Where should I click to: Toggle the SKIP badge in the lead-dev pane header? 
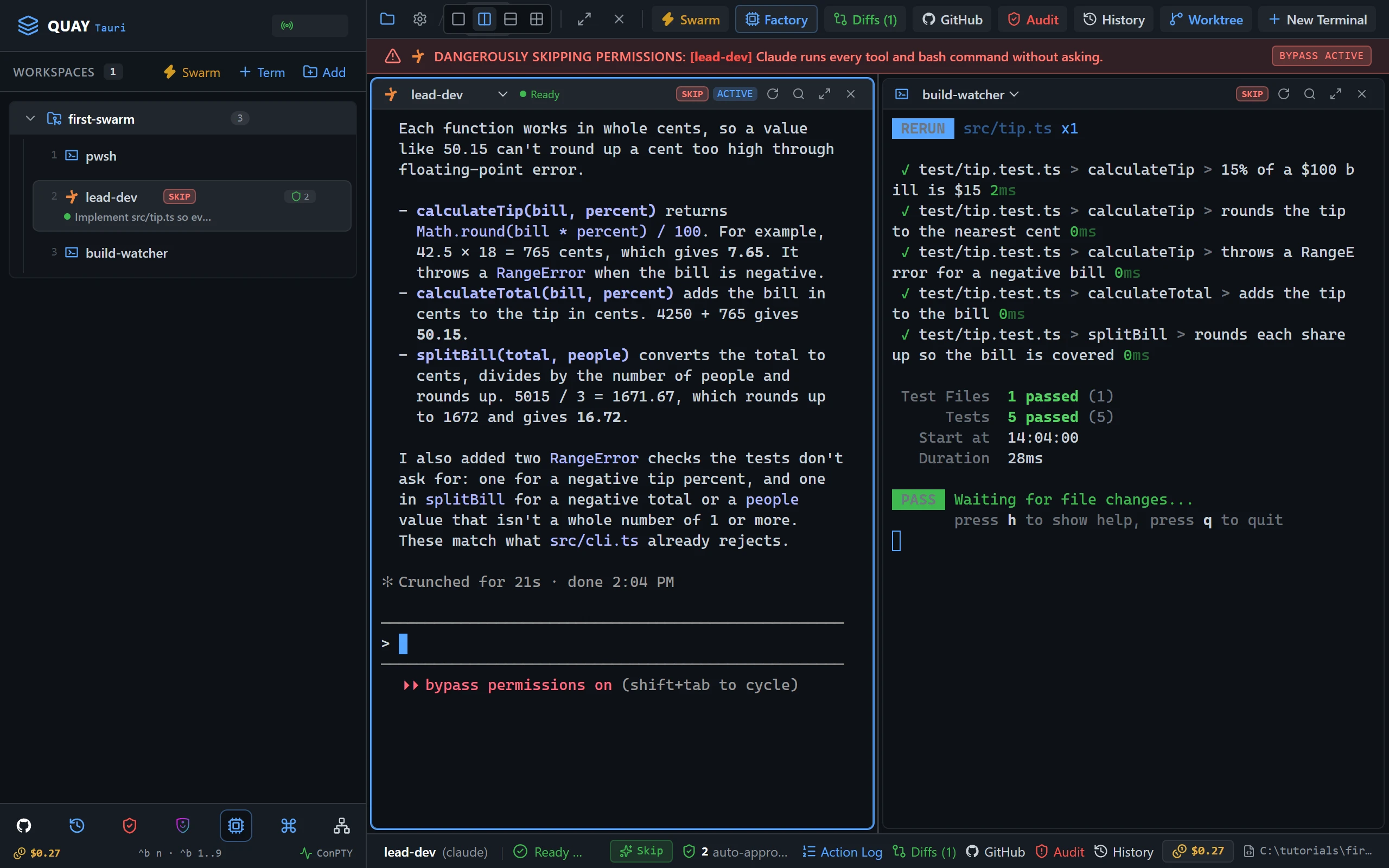[692, 94]
